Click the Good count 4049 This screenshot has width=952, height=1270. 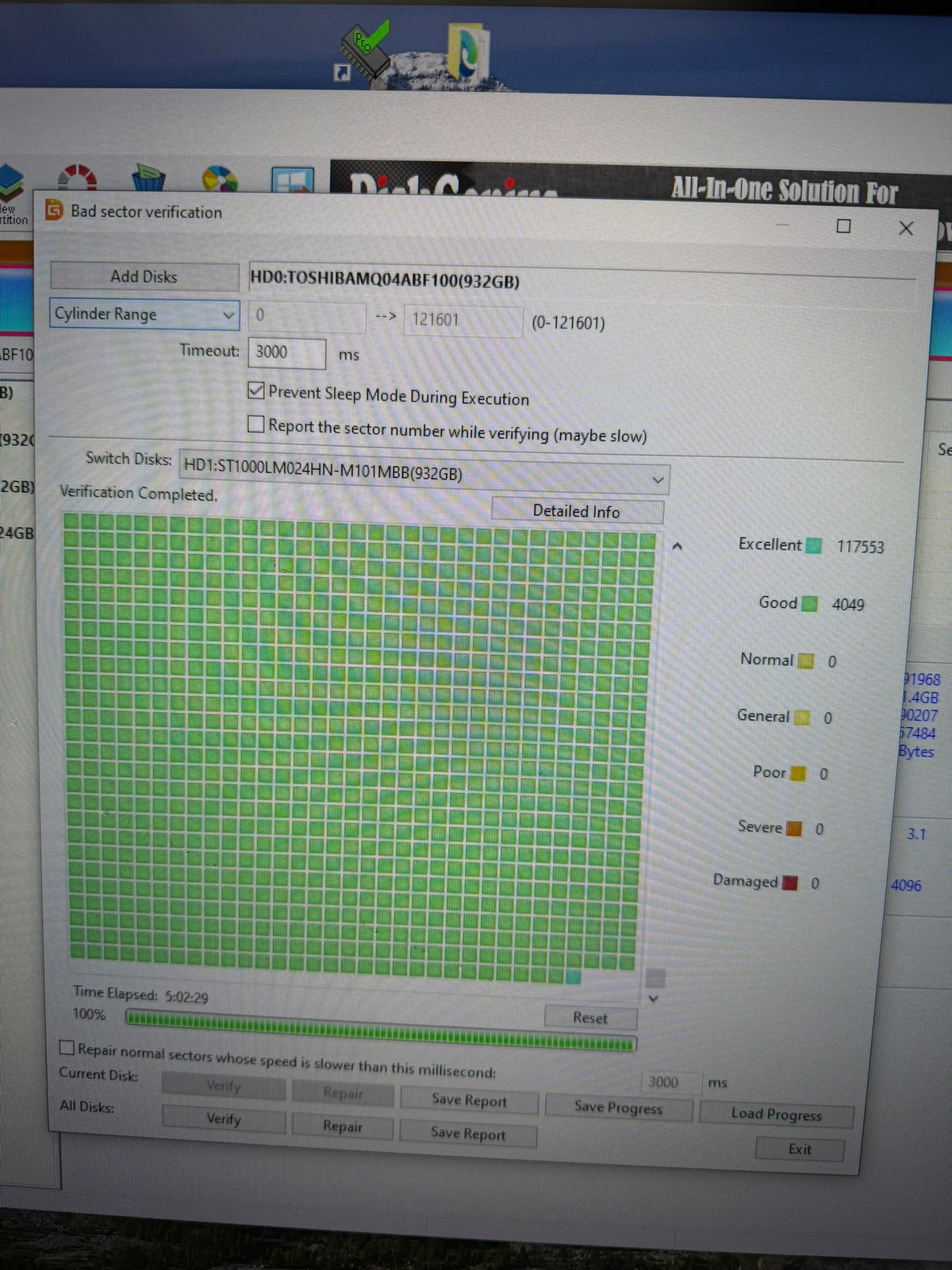pyautogui.click(x=848, y=605)
